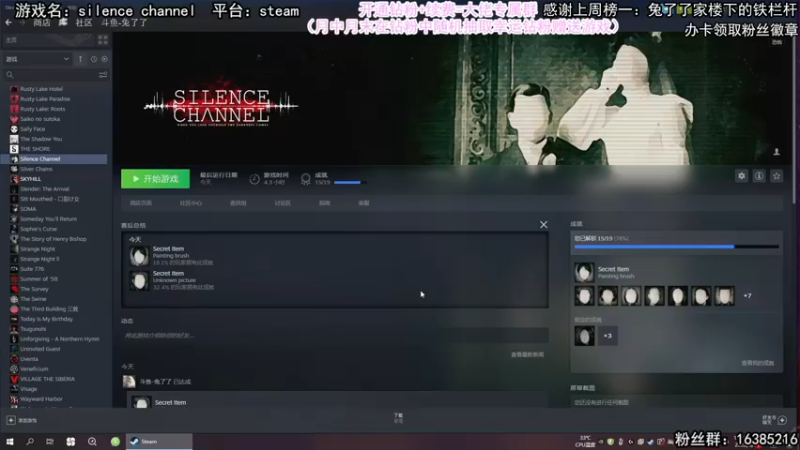Select Sally Face in the library
The width and height of the screenshot is (800, 450).
click(33, 129)
